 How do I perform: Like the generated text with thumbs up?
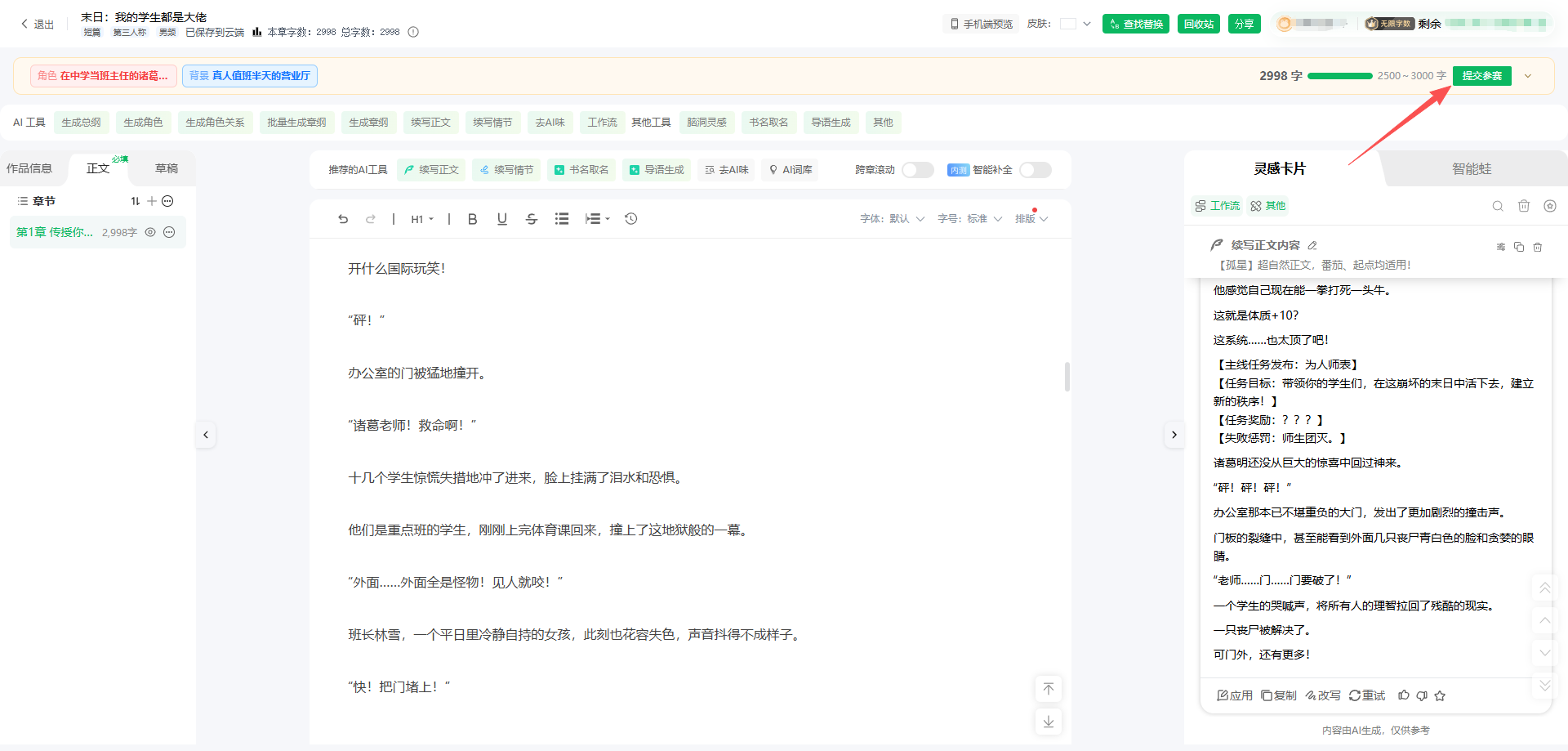1404,695
